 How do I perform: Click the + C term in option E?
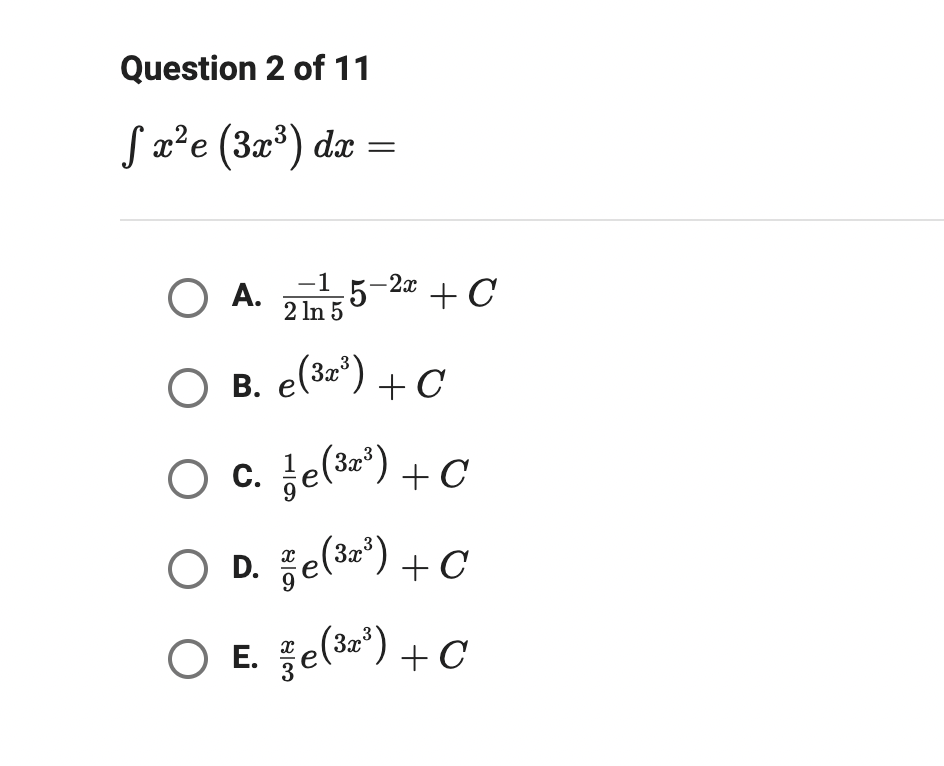point(443,655)
